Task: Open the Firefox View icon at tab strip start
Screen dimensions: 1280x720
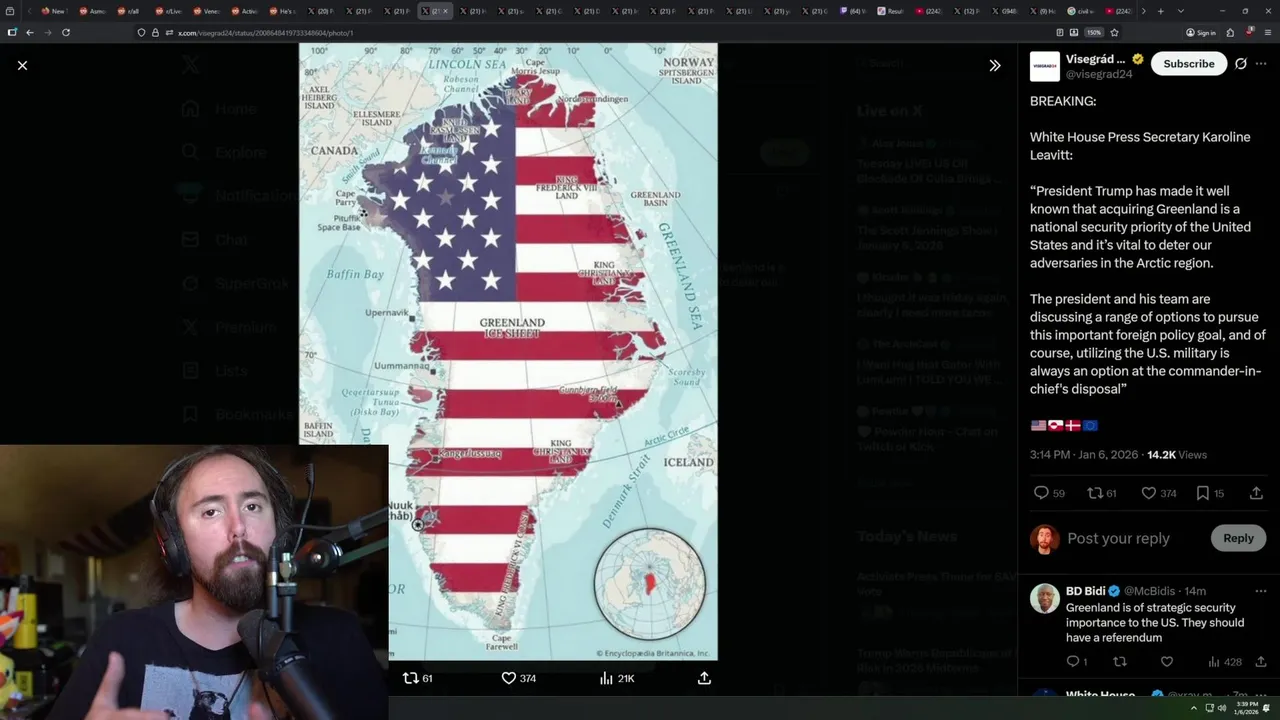Action: click(9, 11)
